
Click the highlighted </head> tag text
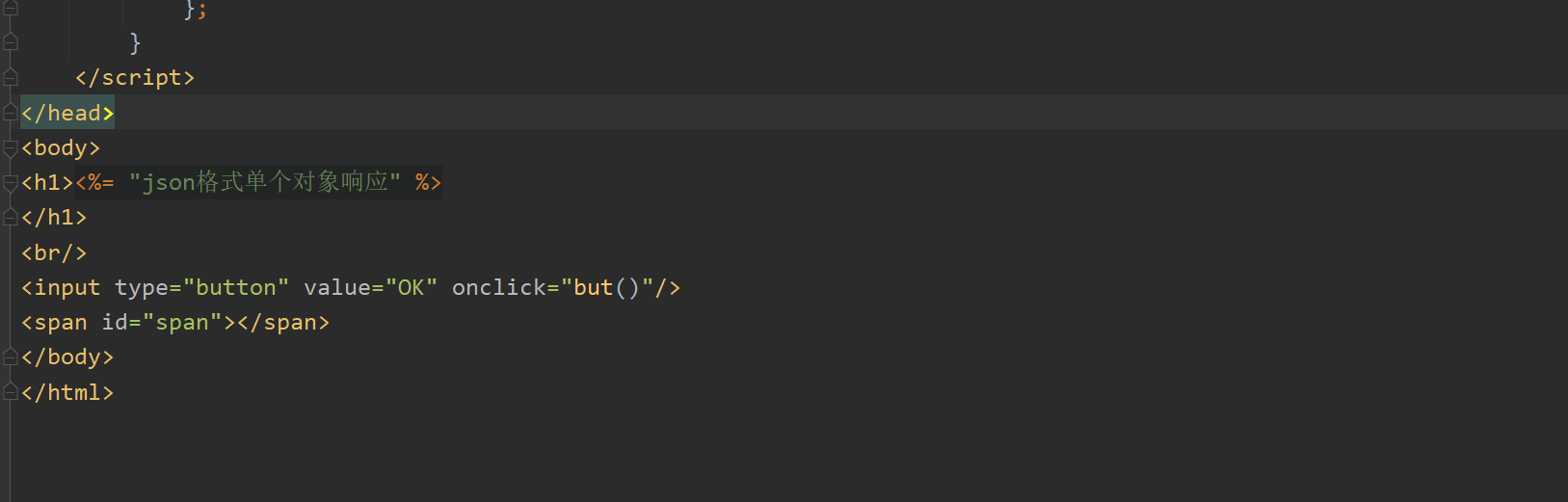point(67,113)
